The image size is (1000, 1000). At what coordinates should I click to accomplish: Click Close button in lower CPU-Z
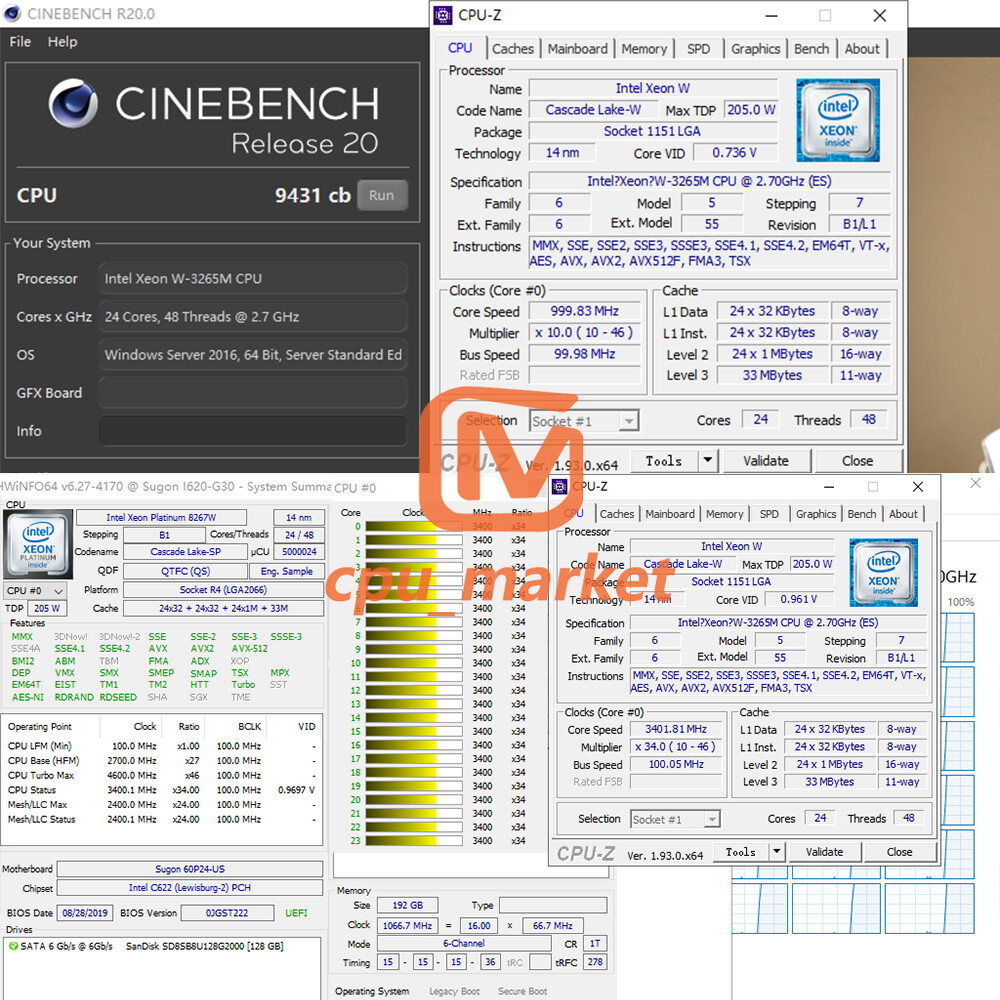899,852
